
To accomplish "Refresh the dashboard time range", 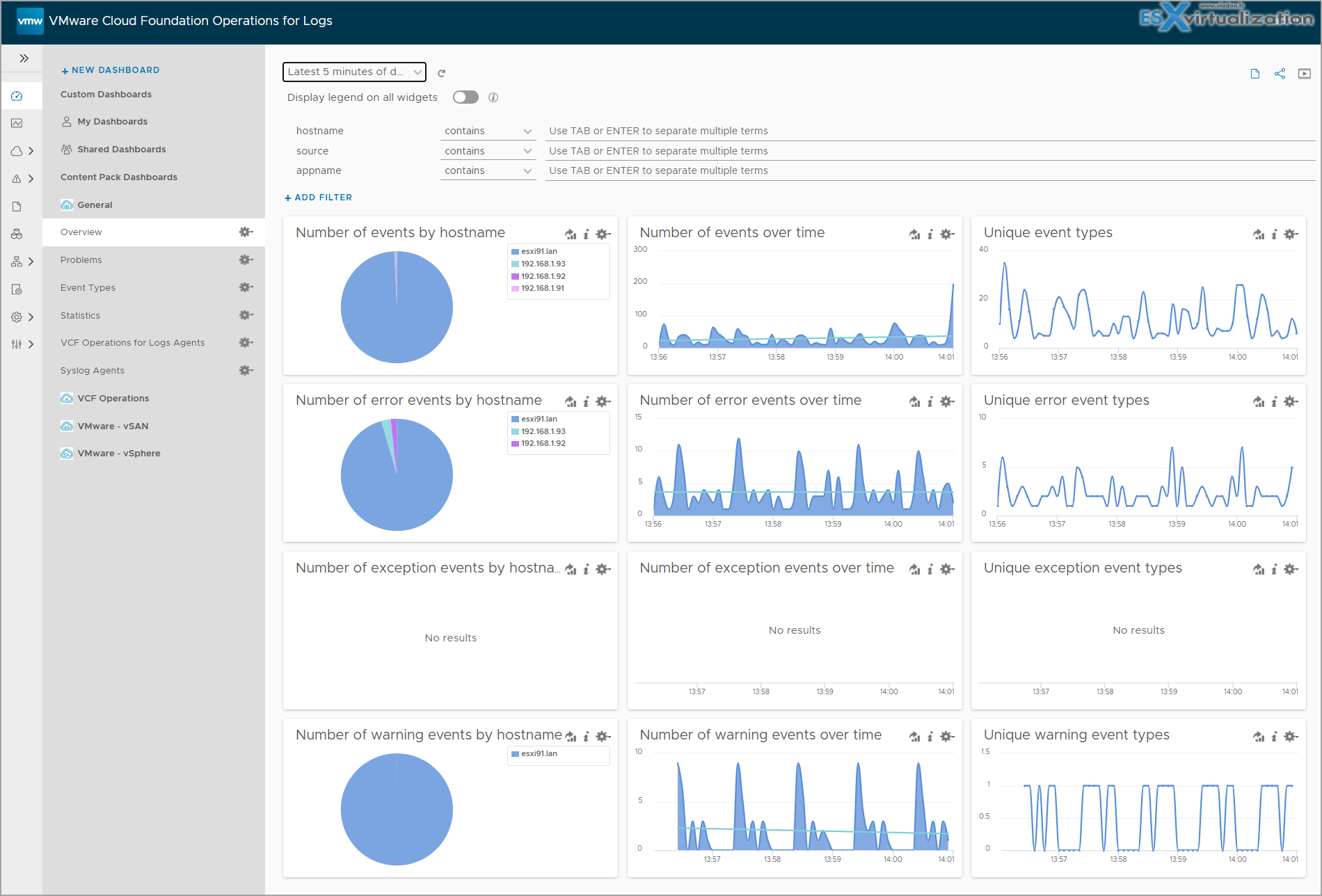I will (441, 72).
